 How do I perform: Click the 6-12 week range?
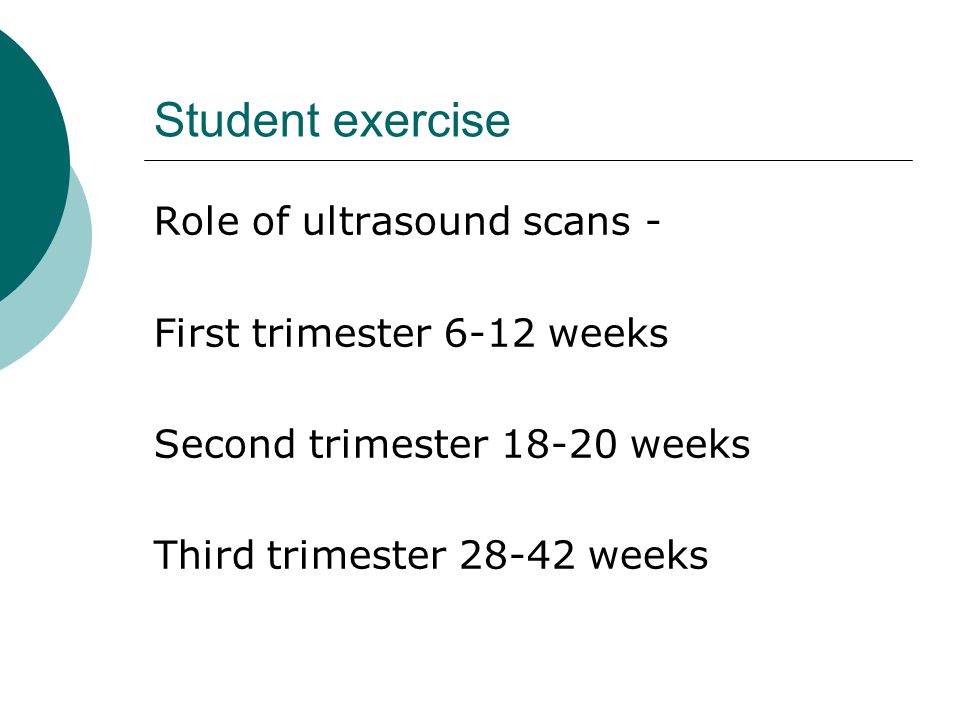489,334
